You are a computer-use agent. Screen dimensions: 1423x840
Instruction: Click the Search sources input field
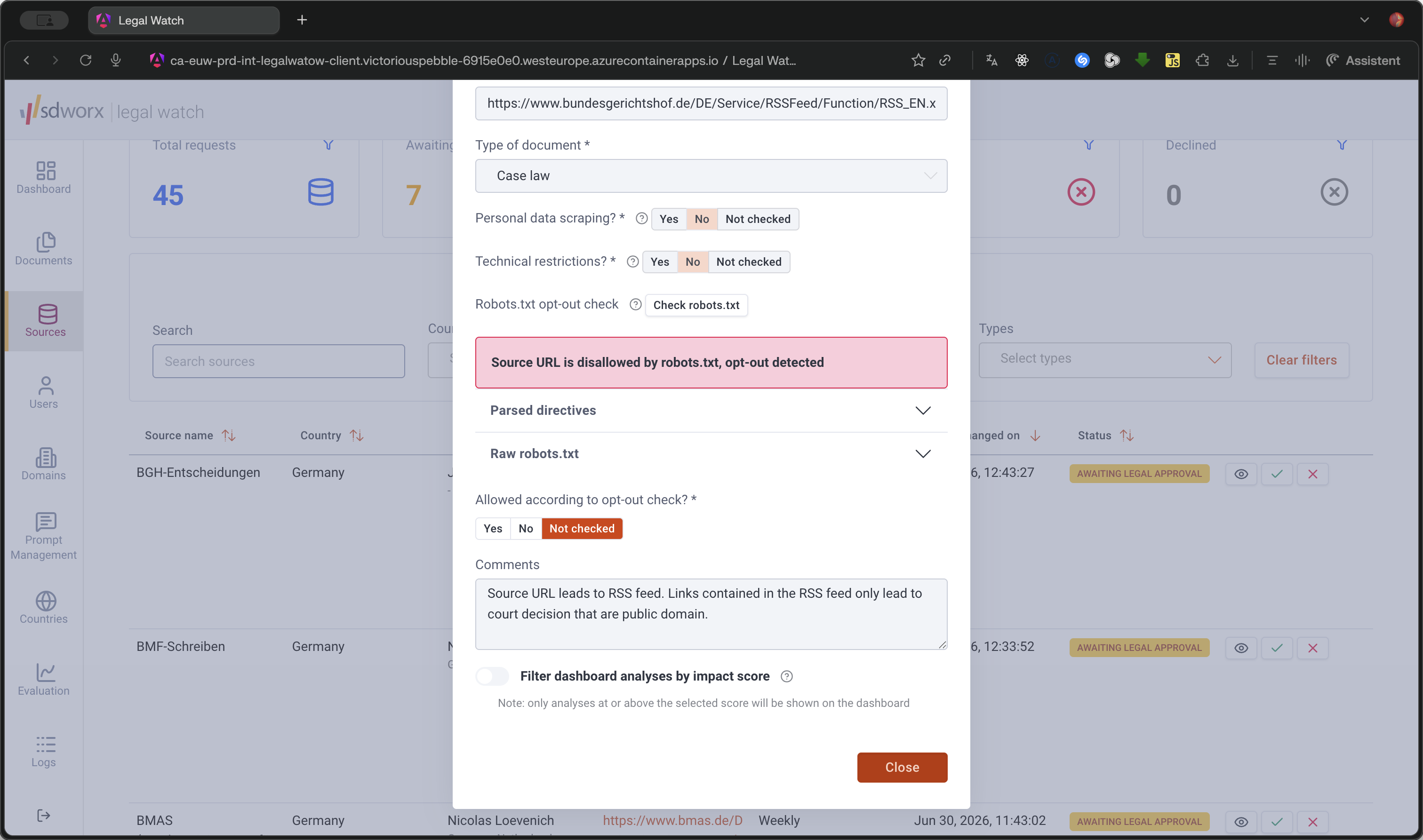pyautogui.click(x=278, y=361)
